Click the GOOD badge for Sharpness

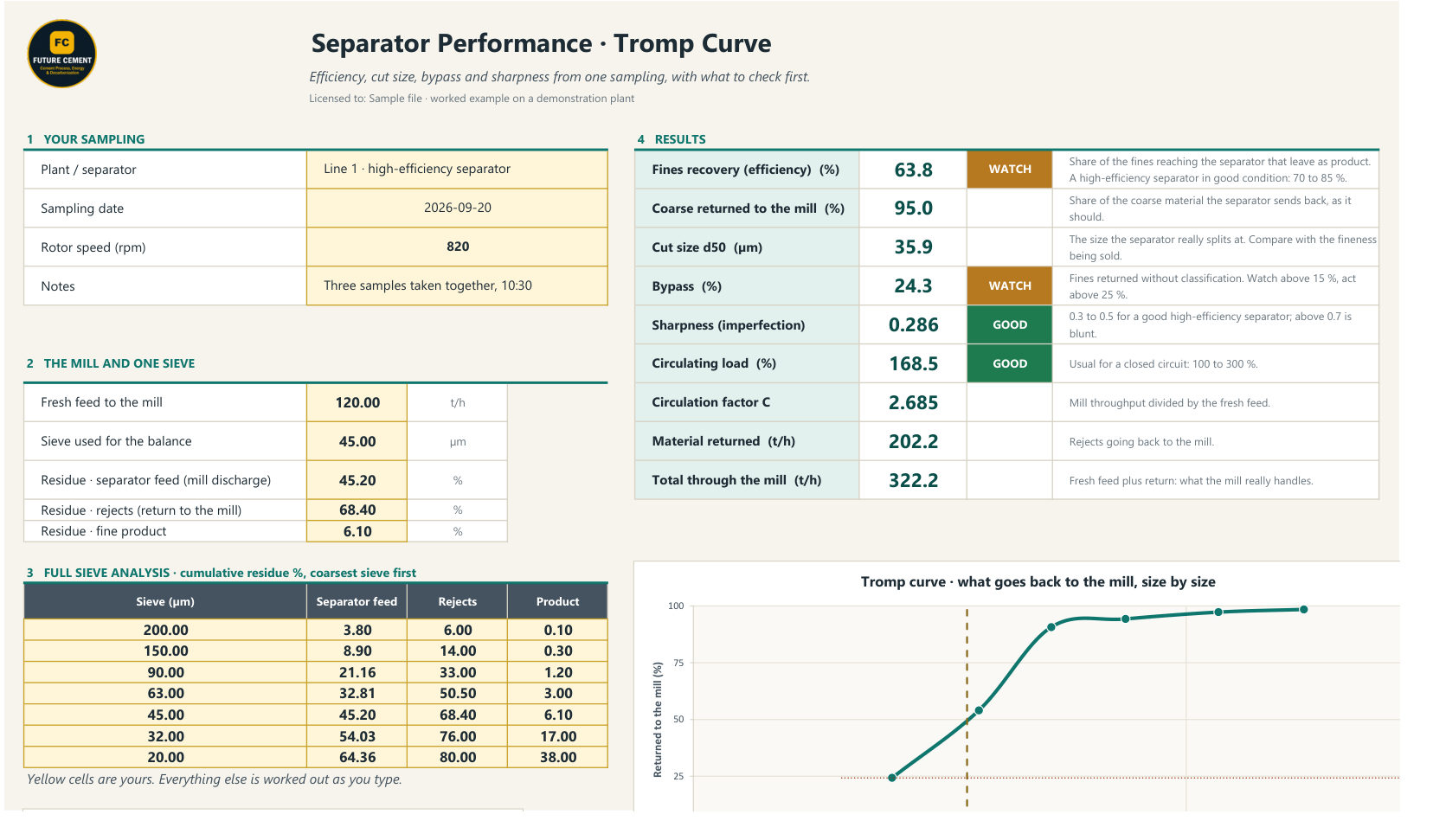coord(1010,324)
